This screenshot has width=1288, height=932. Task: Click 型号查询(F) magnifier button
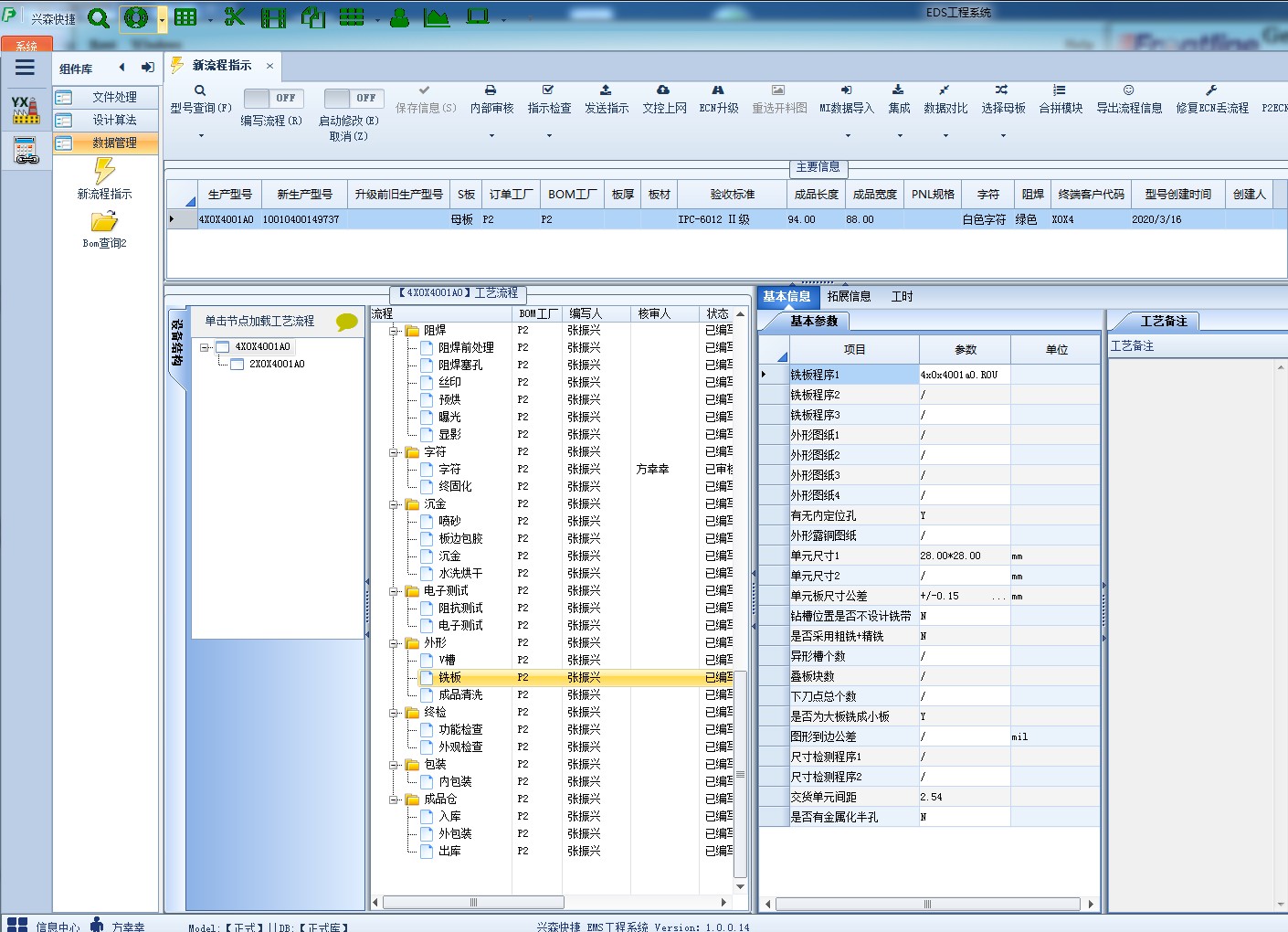tap(201, 100)
